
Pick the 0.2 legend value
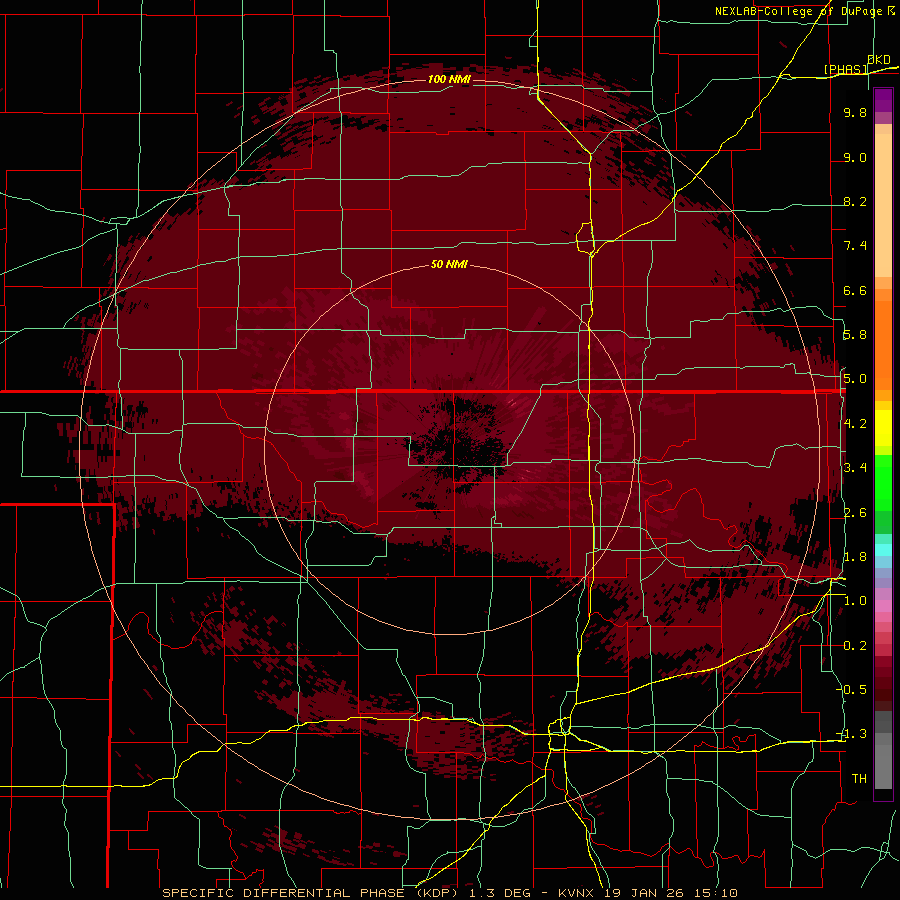(855, 646)
